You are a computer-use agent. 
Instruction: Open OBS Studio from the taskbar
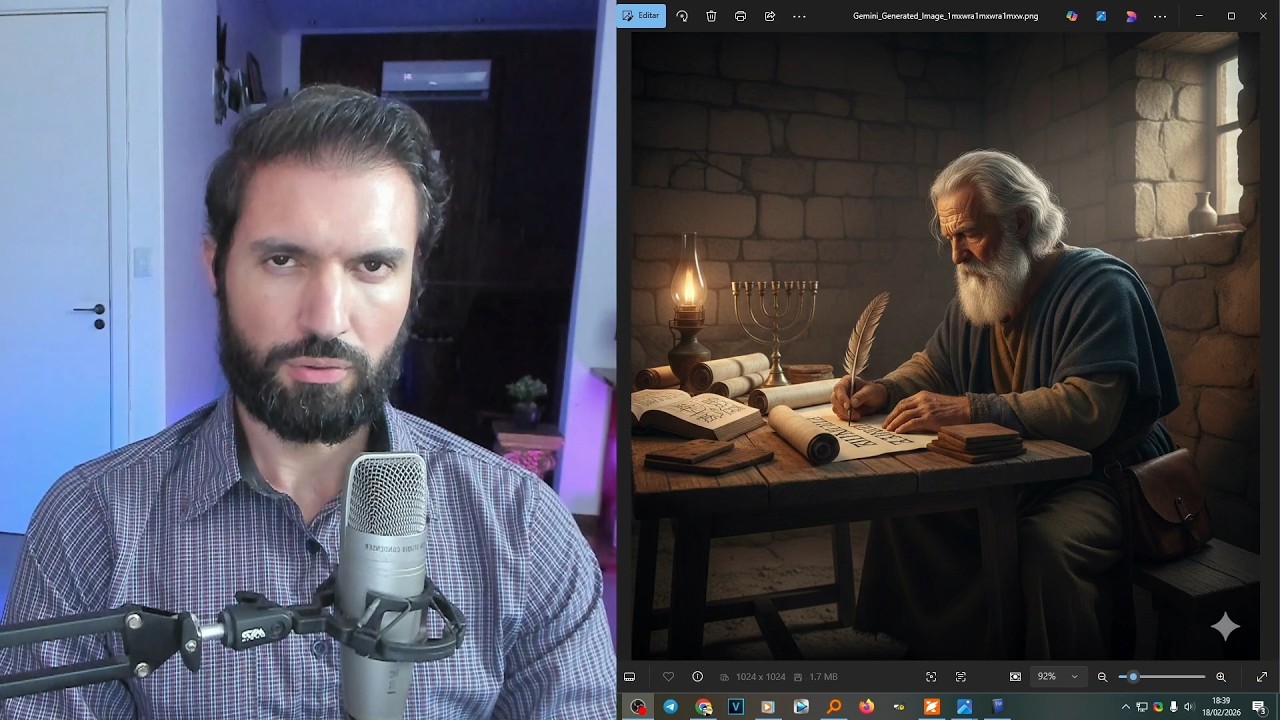pyautogui.click(x=638, y=707)
